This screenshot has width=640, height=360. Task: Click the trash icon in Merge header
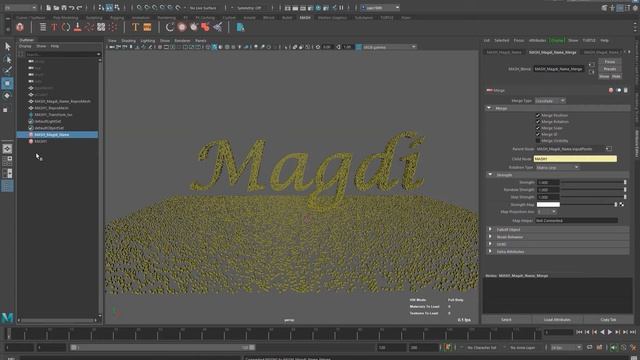pyautogui.click(x=626, y=90)
